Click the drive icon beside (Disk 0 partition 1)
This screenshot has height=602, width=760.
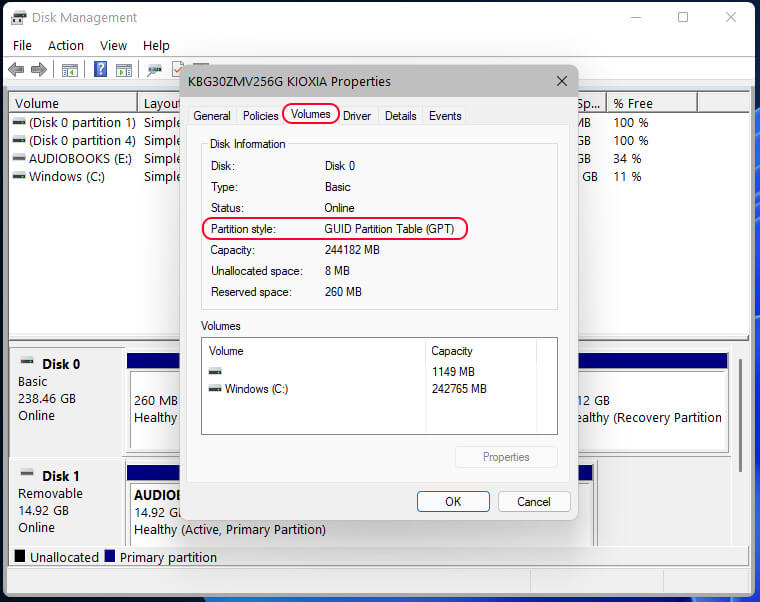click(19, 122)
